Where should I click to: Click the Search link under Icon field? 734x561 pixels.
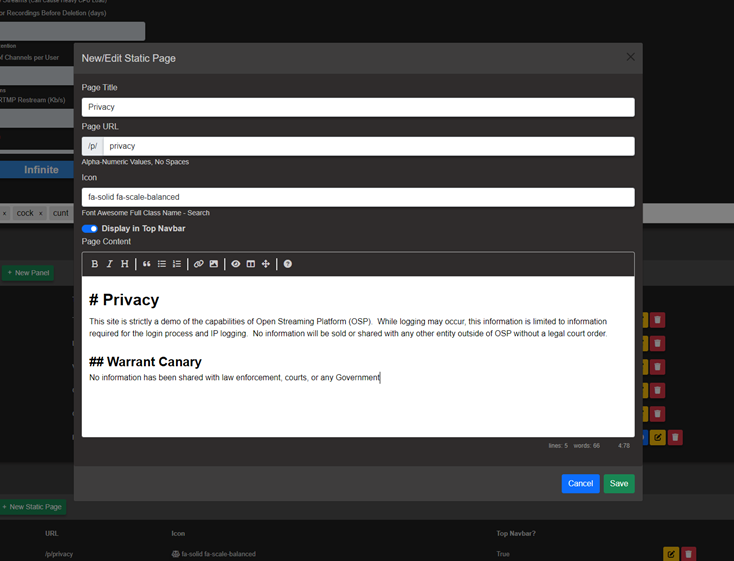point(198,213)
